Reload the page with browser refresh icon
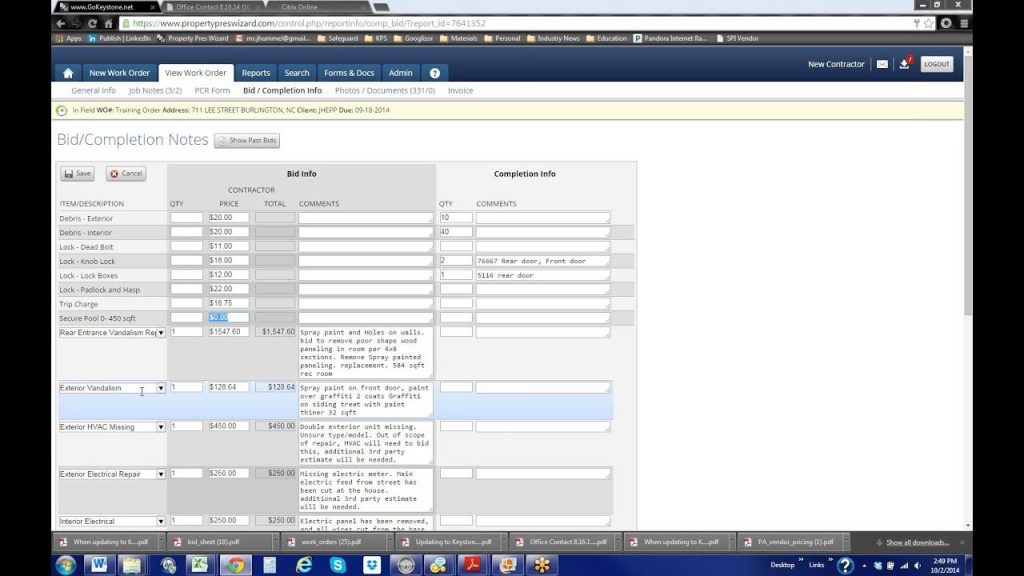 (x=93, y=23)
